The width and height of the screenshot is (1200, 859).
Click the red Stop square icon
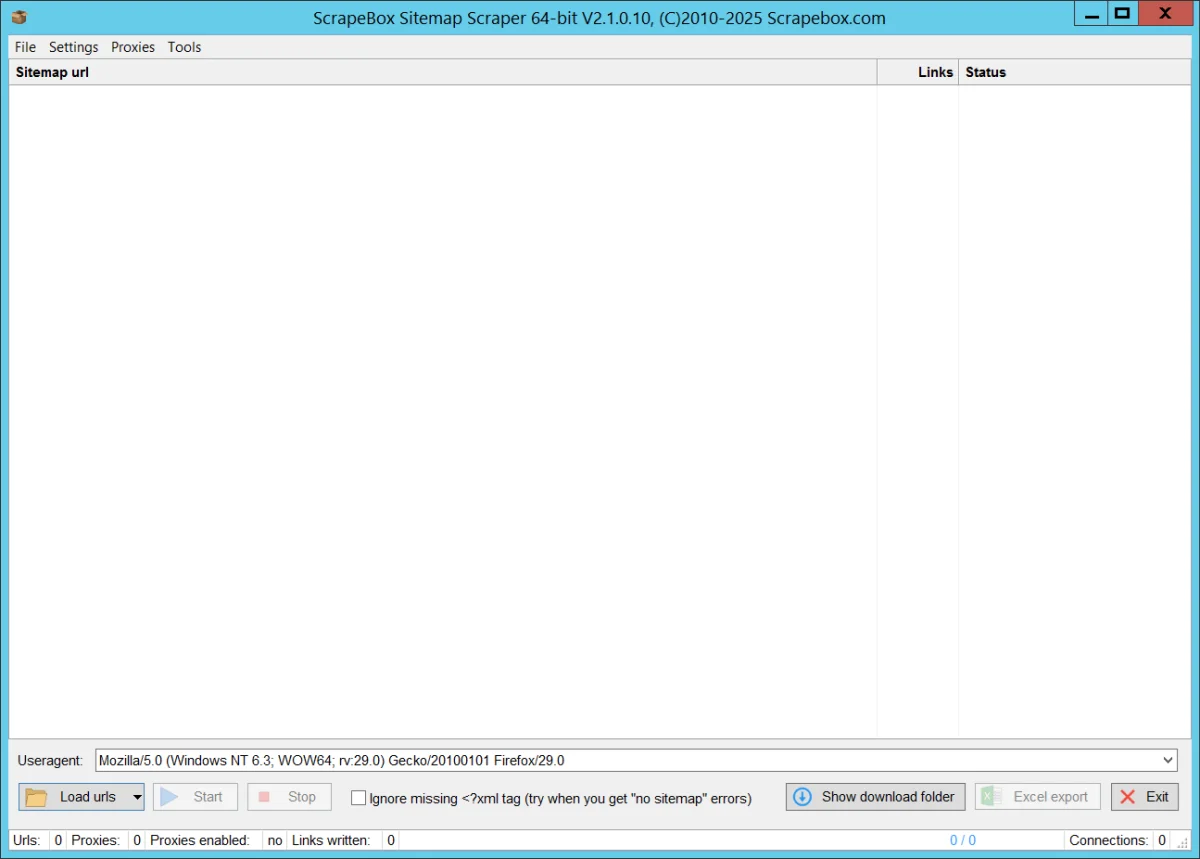[265, 797]
